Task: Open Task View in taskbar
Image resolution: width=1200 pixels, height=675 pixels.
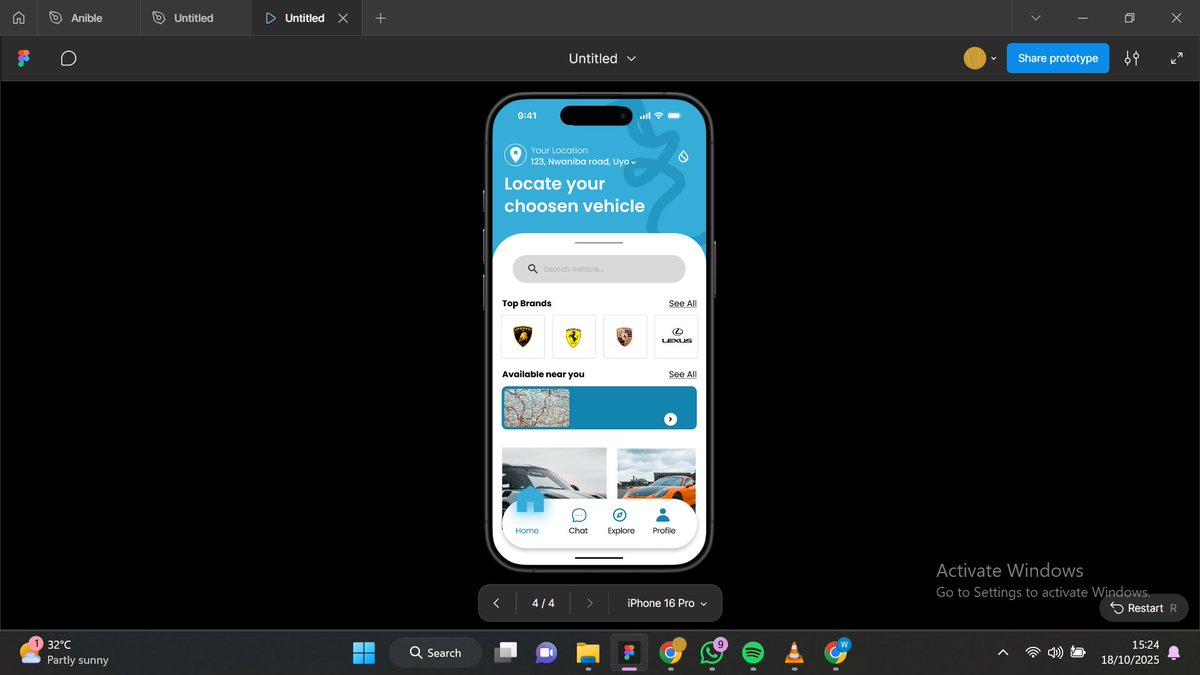Action: (x=506, y=652)
